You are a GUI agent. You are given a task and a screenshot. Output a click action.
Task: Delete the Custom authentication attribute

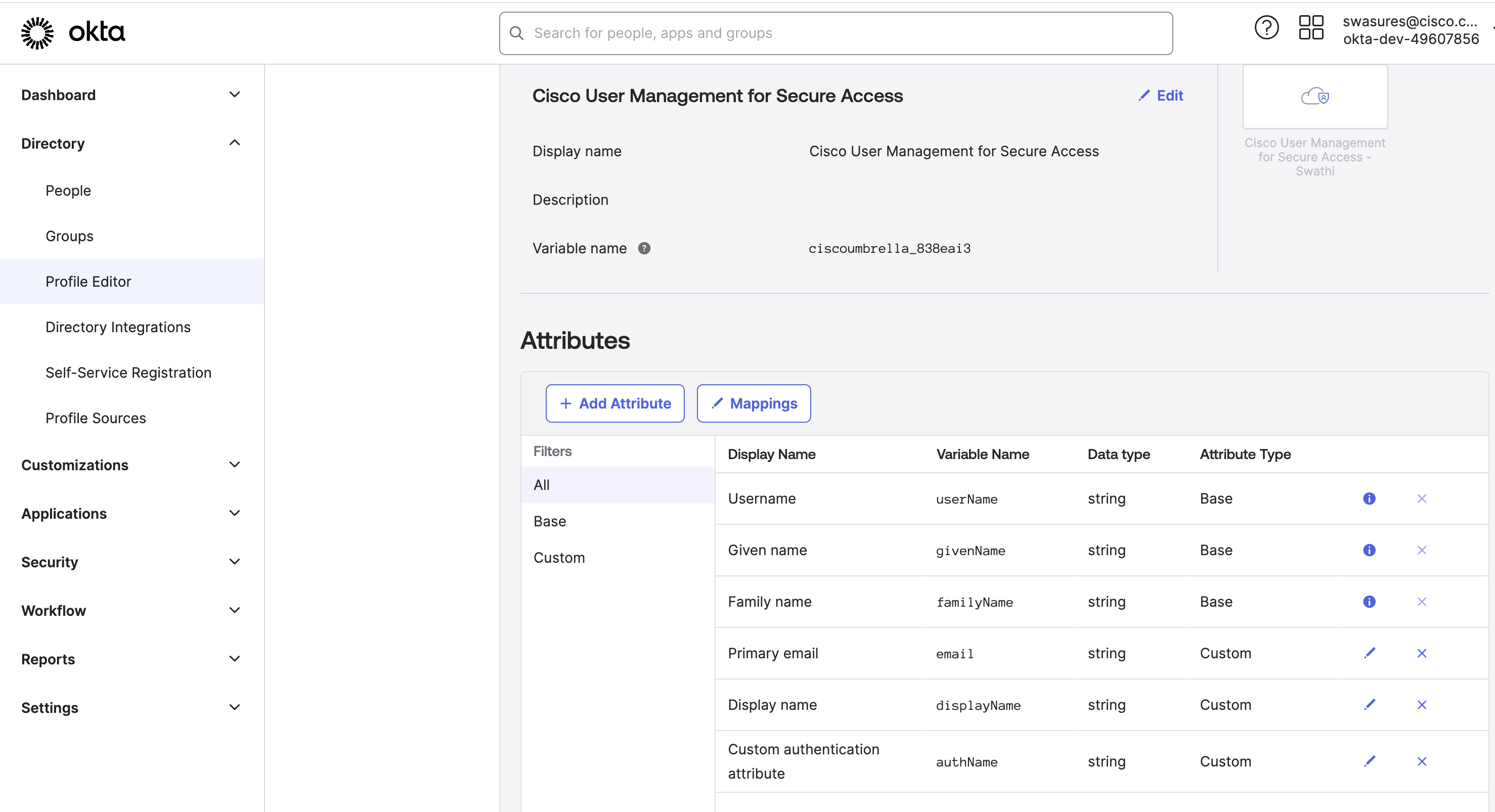(x=1422, y=761)
